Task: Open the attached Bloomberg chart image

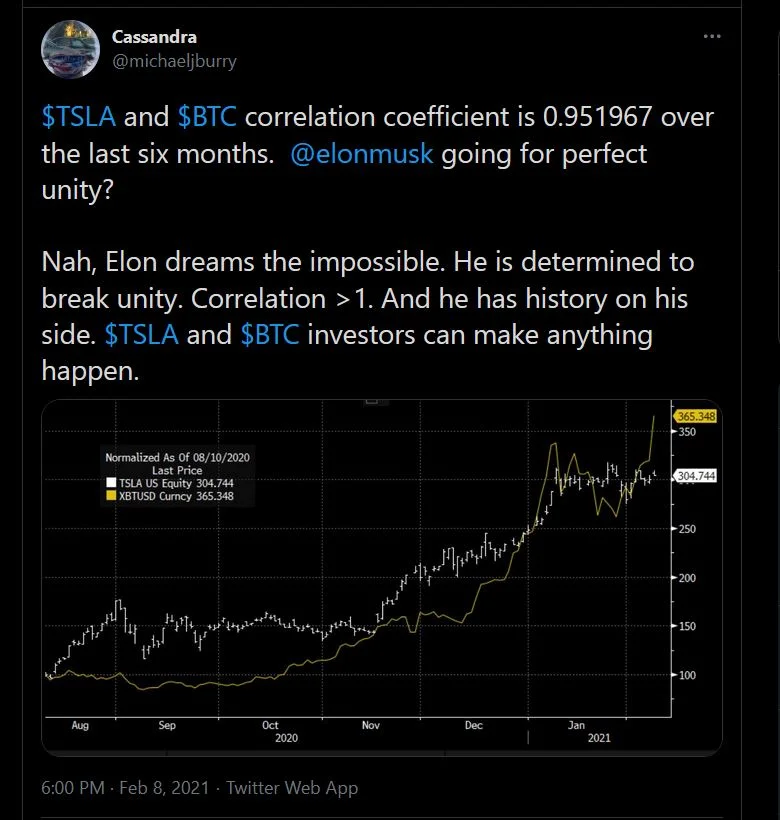Action: click(382, 577)
